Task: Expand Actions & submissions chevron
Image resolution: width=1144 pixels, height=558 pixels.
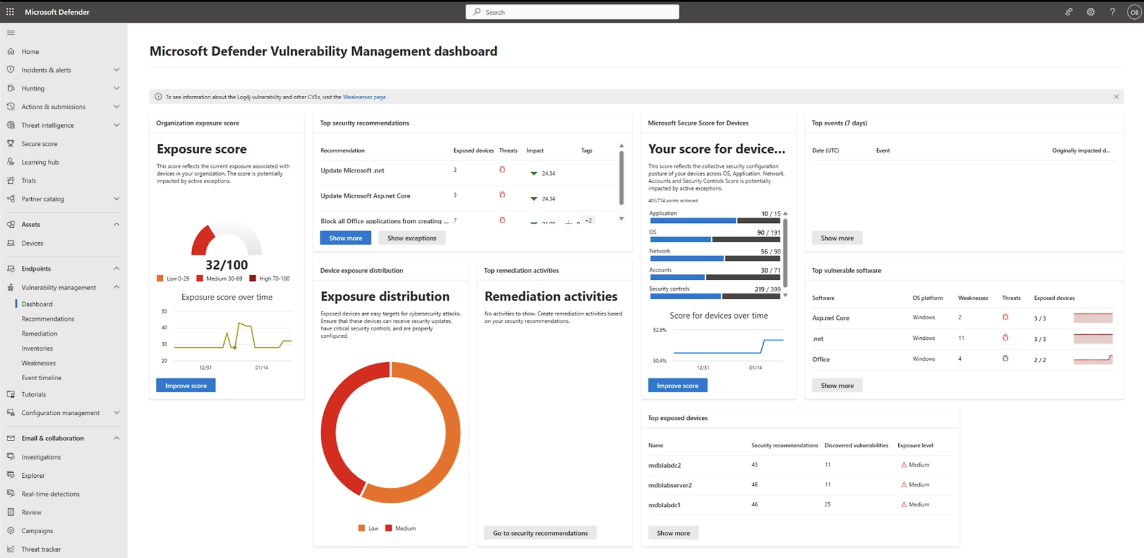Action: [117, 106]
